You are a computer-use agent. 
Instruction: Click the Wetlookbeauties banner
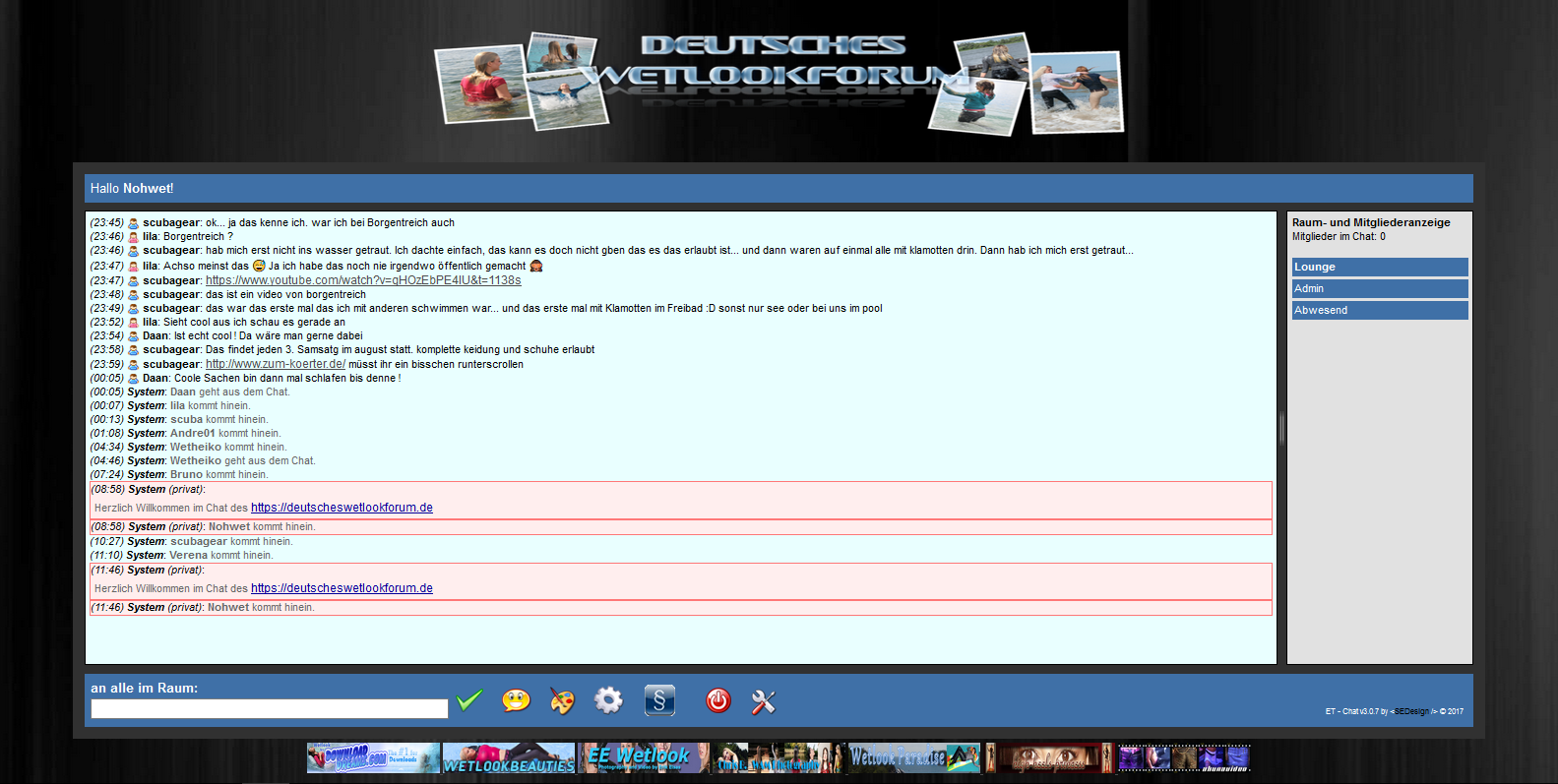click(509, 758)
